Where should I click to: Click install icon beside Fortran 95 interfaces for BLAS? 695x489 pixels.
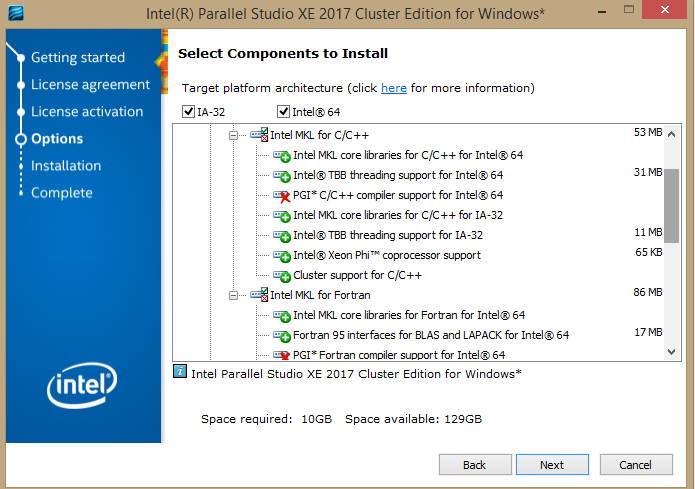(281, 336)
